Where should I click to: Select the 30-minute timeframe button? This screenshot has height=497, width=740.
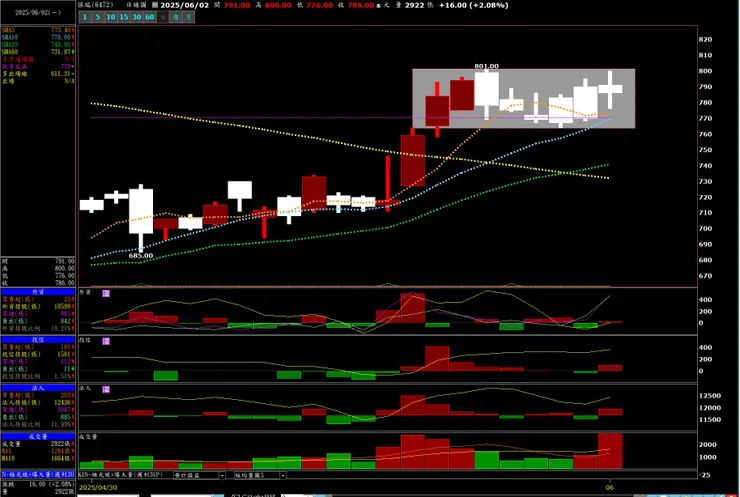[136, 17]
